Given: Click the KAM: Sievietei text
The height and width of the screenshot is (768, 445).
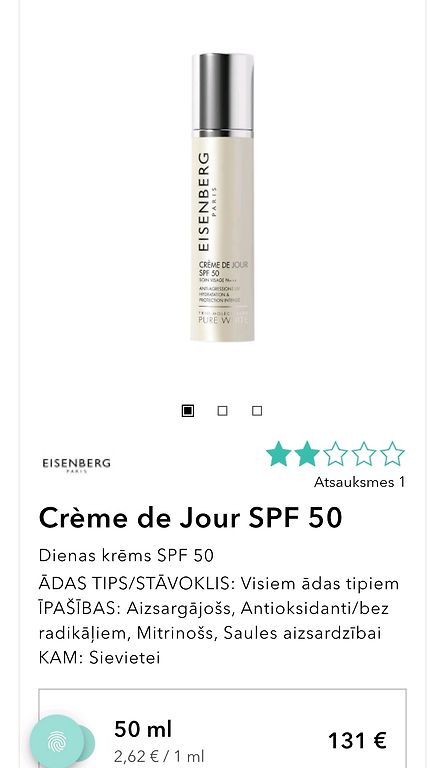Looking at the screenshot, I should click(99, 657).
